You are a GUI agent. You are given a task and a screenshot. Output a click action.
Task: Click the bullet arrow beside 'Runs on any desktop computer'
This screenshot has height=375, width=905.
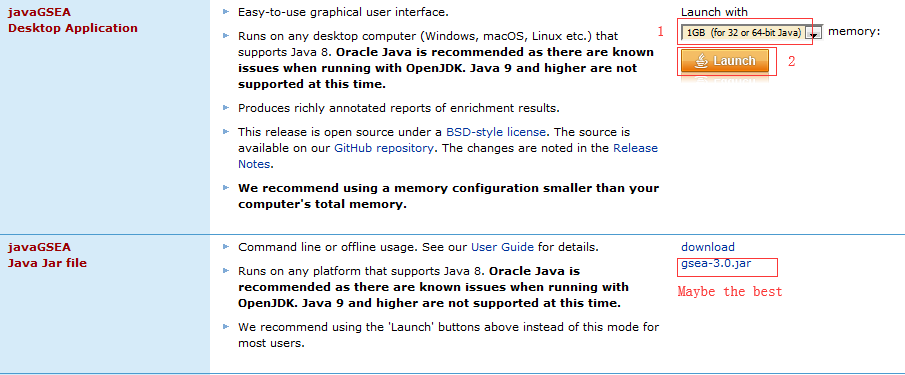(226, 36)
